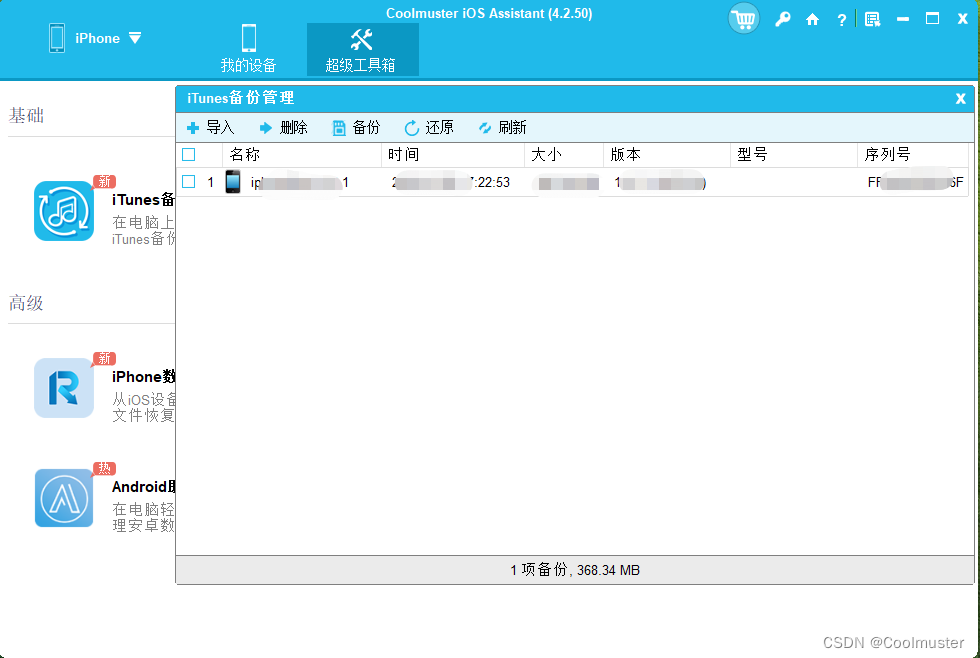Click the phone icon beside iPhone label
This screenshot has width=980, height=658.
[57, 38]
